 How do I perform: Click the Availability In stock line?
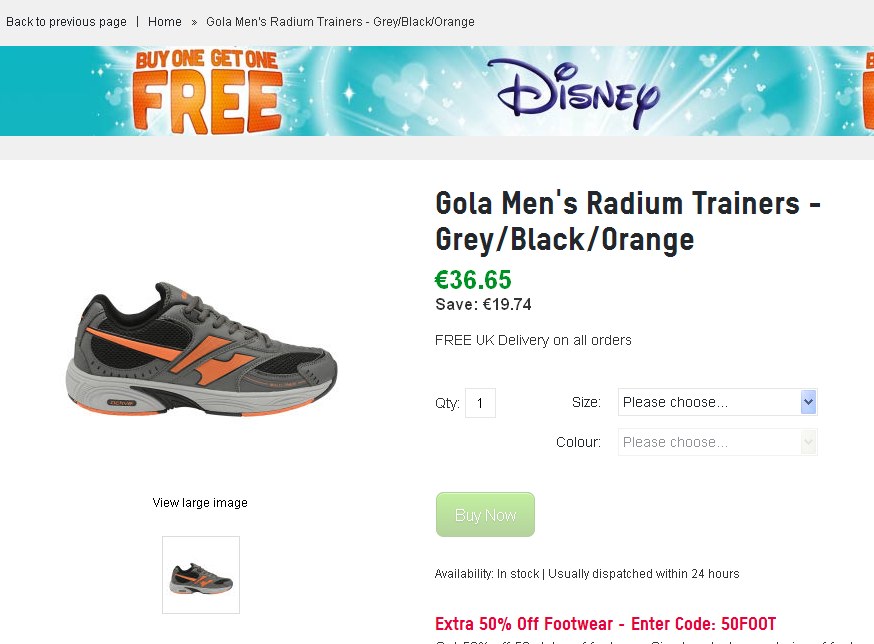tap(587, 574)
